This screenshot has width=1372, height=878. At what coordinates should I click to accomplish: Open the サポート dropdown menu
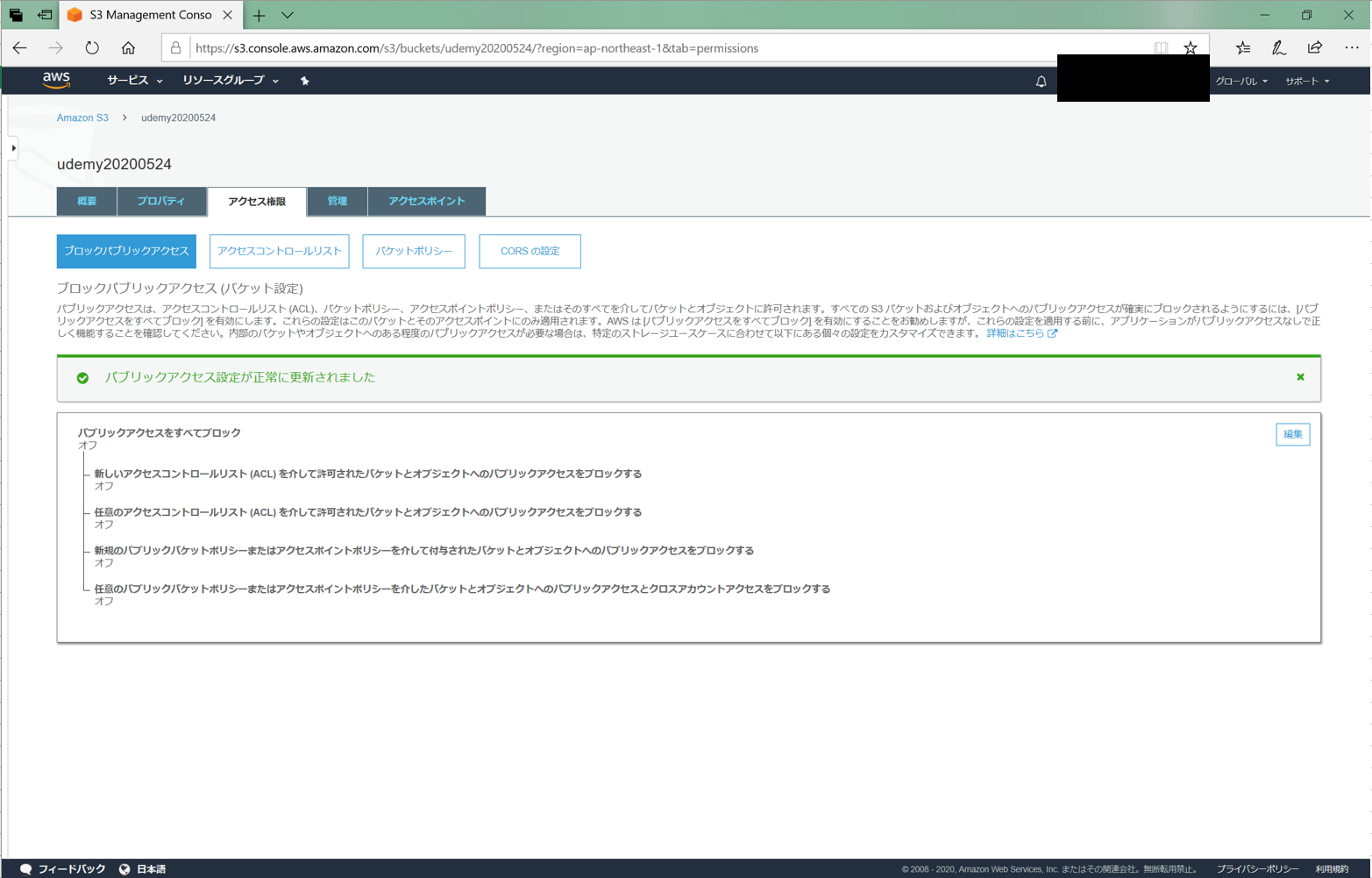[x=1307, y=82]
